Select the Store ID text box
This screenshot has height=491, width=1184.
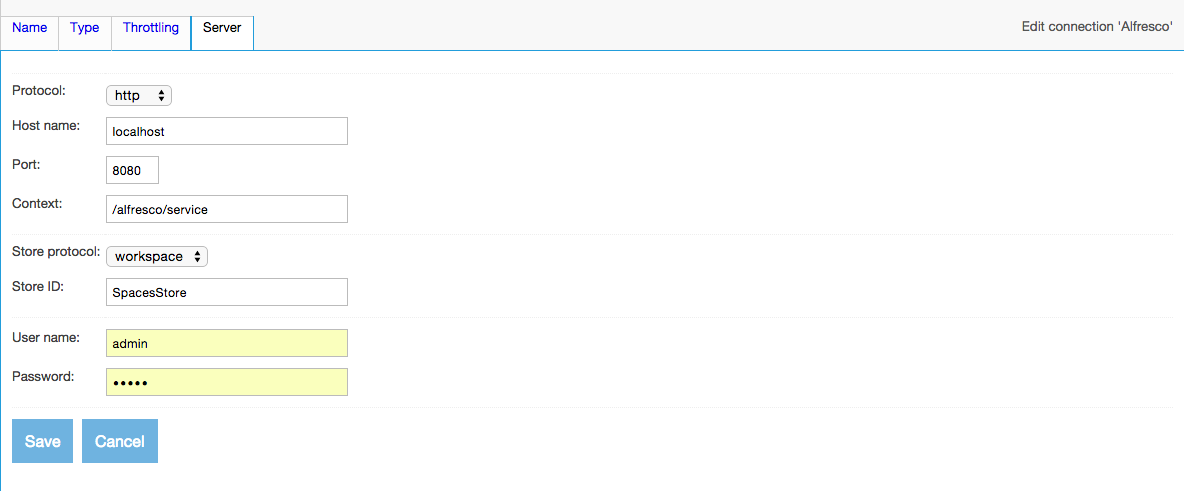coord(227,293)
